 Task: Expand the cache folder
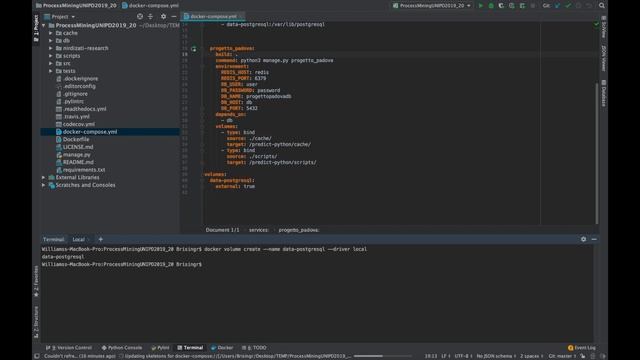51,33
